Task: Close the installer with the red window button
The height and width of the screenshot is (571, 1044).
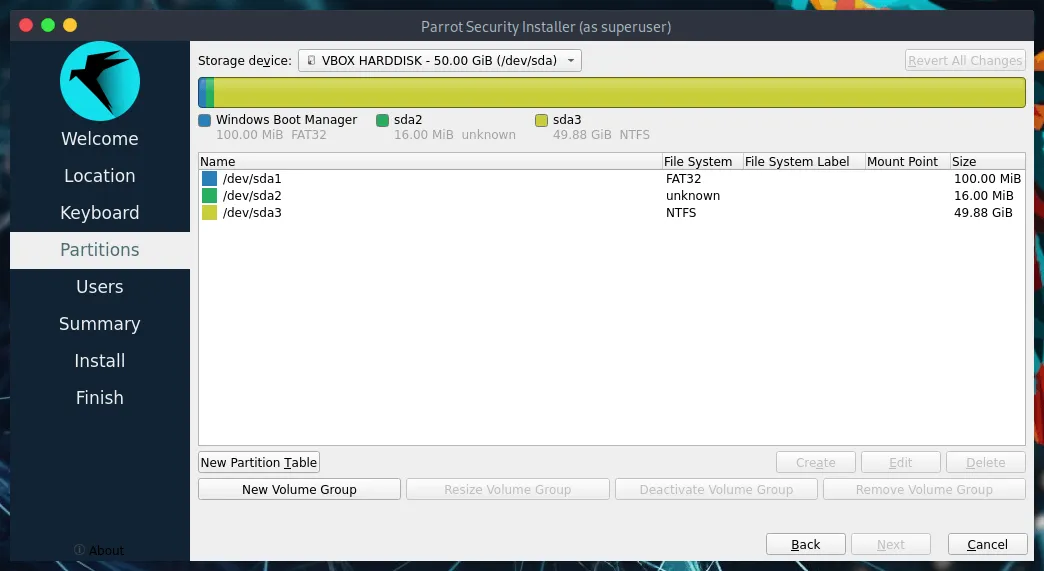Action: 26,25
